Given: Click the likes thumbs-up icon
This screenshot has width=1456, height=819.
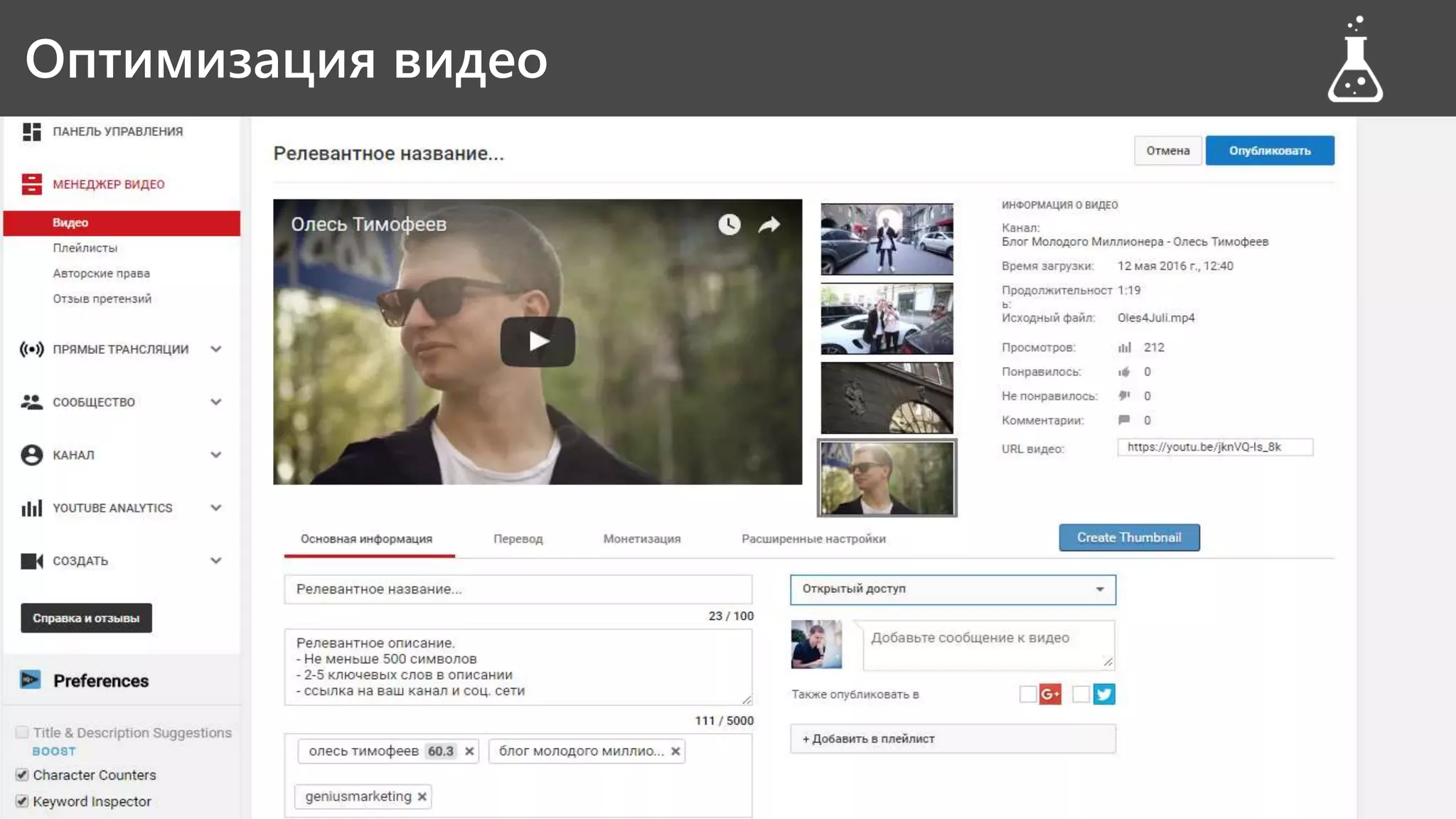Looking at the screenshot, I should pos(1124,372).
